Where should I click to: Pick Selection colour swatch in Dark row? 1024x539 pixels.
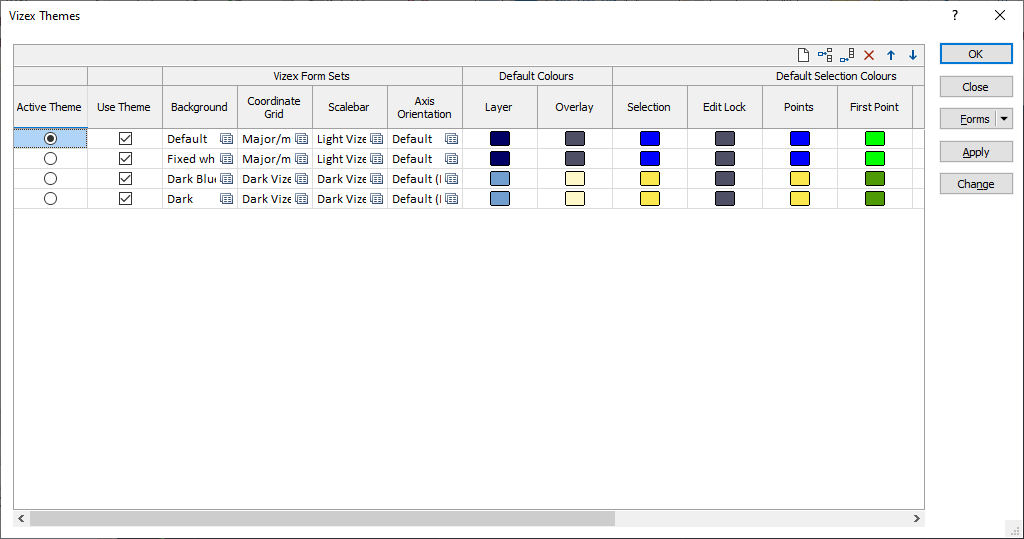pos(650,199)
